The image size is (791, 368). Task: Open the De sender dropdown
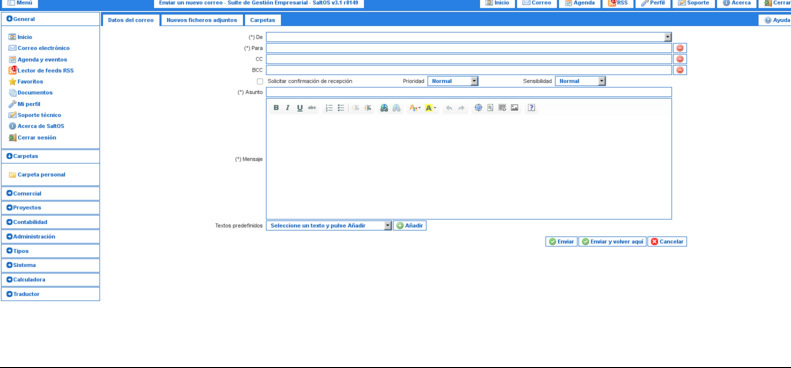click(469, 37)
